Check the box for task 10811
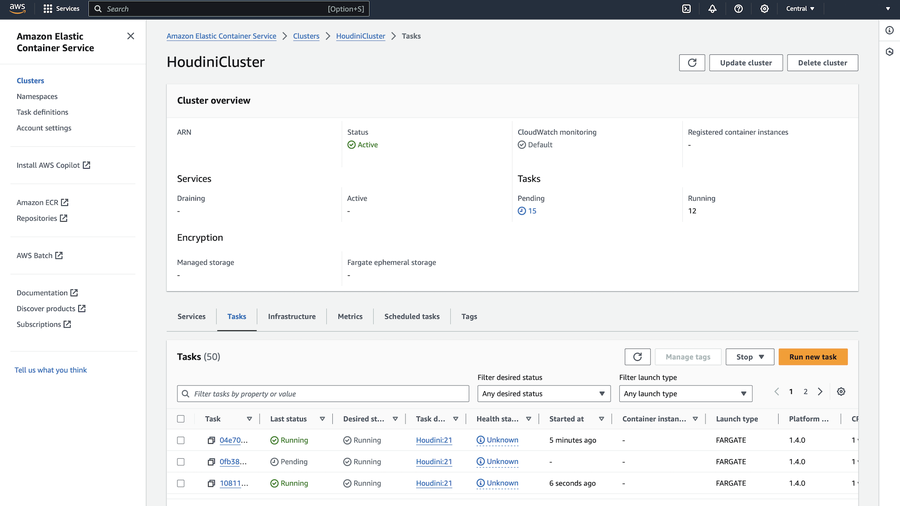The height and width of the screenshot is (506, 900). tap(181, 484)
